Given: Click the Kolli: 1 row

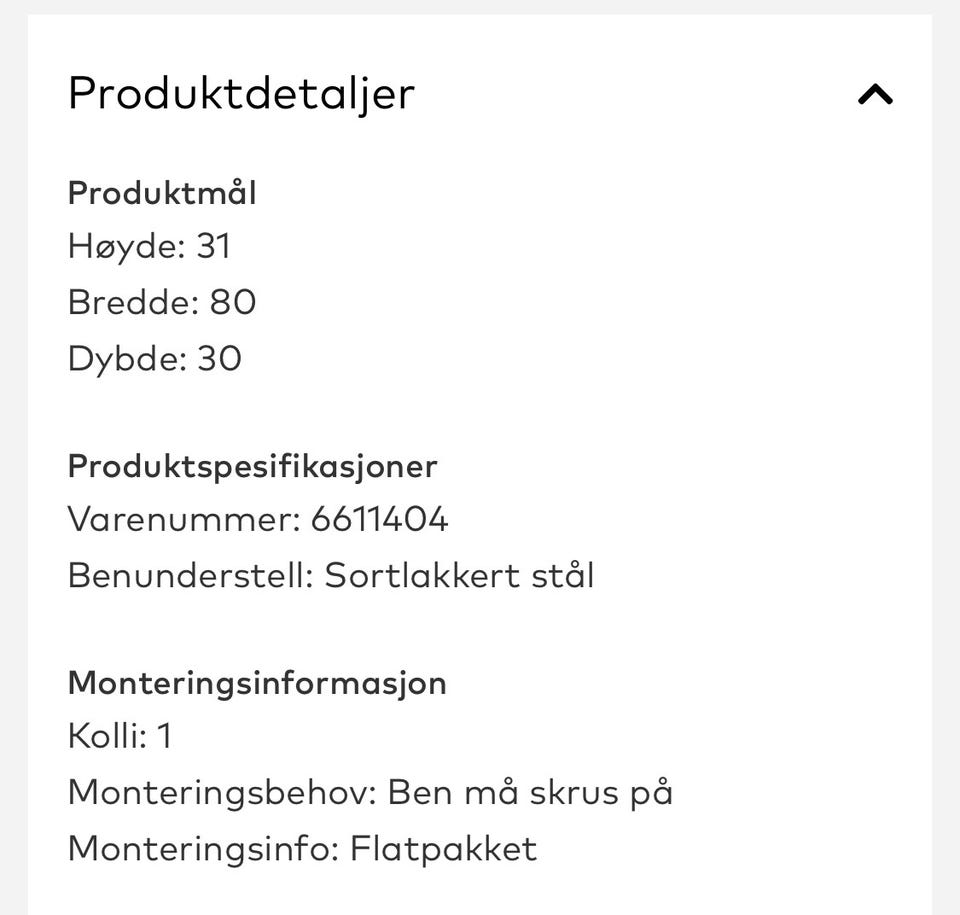Looking at the screenshot, I should tap(120, 736).
